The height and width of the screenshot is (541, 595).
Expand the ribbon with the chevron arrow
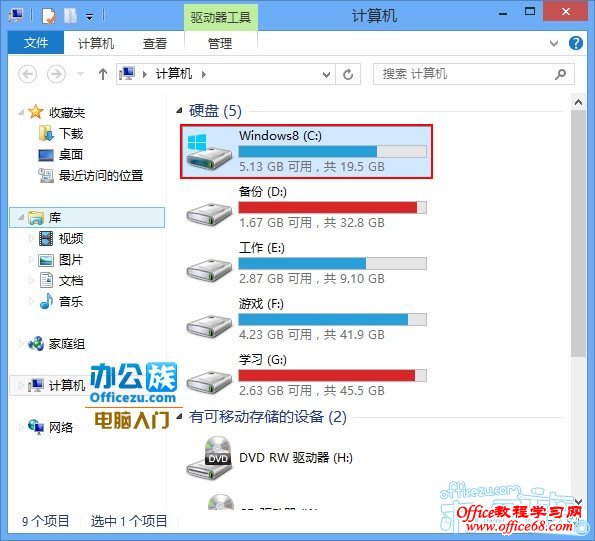554,43
